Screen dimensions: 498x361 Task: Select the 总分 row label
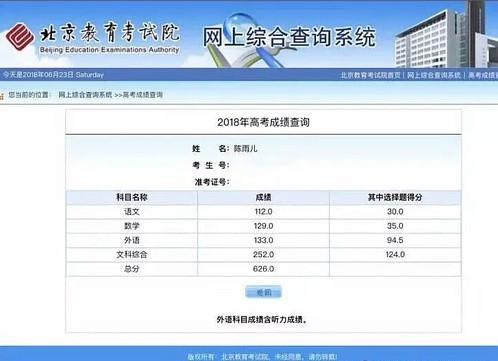tap(132, 269)
